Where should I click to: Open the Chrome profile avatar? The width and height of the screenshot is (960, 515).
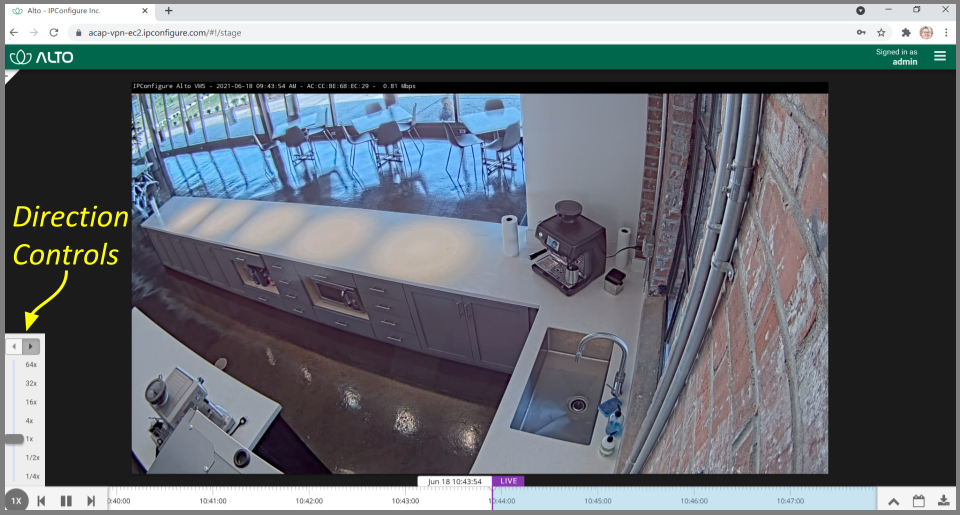926,32
